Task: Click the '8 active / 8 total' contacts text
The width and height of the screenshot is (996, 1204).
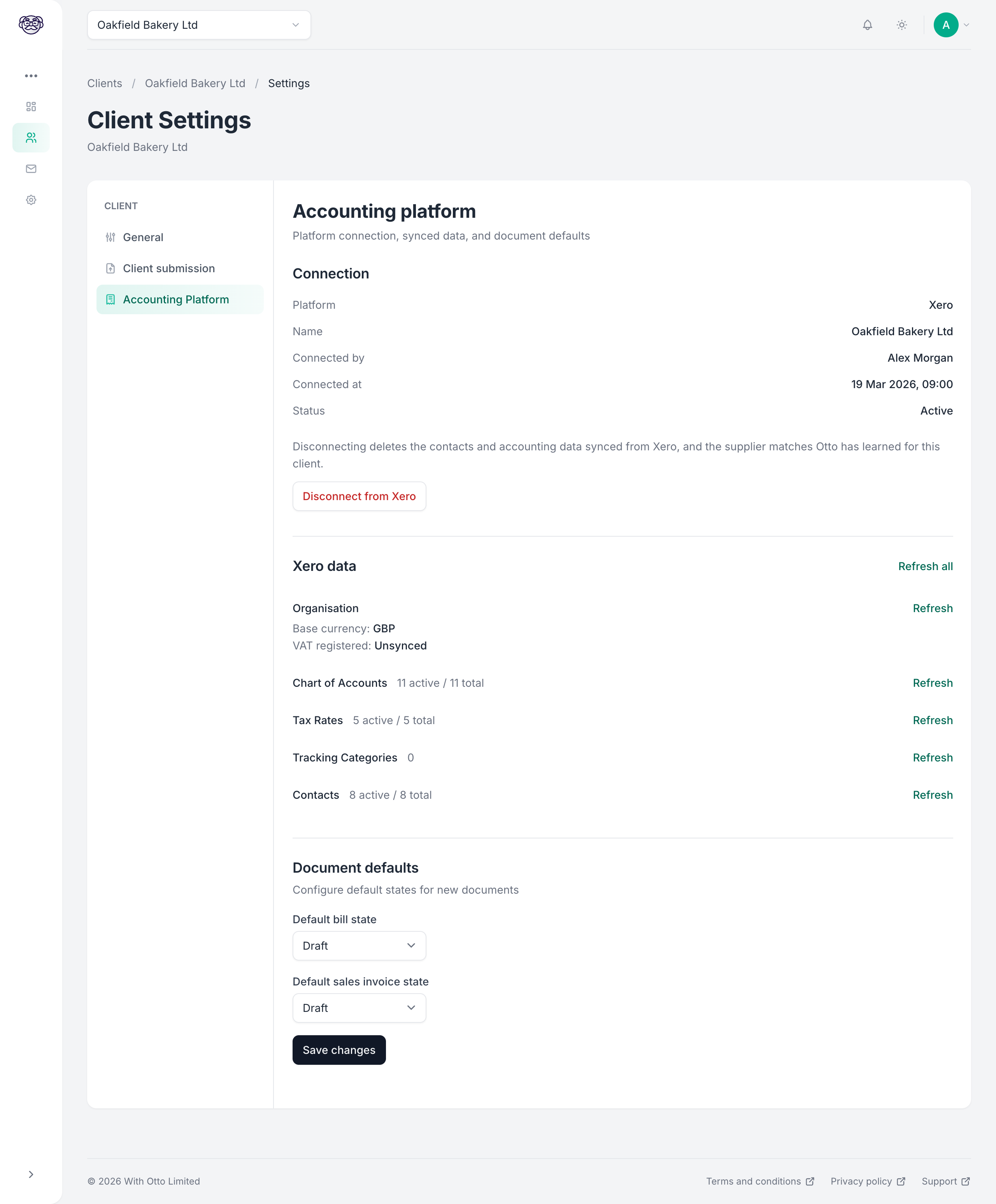Action: point(390,794)
